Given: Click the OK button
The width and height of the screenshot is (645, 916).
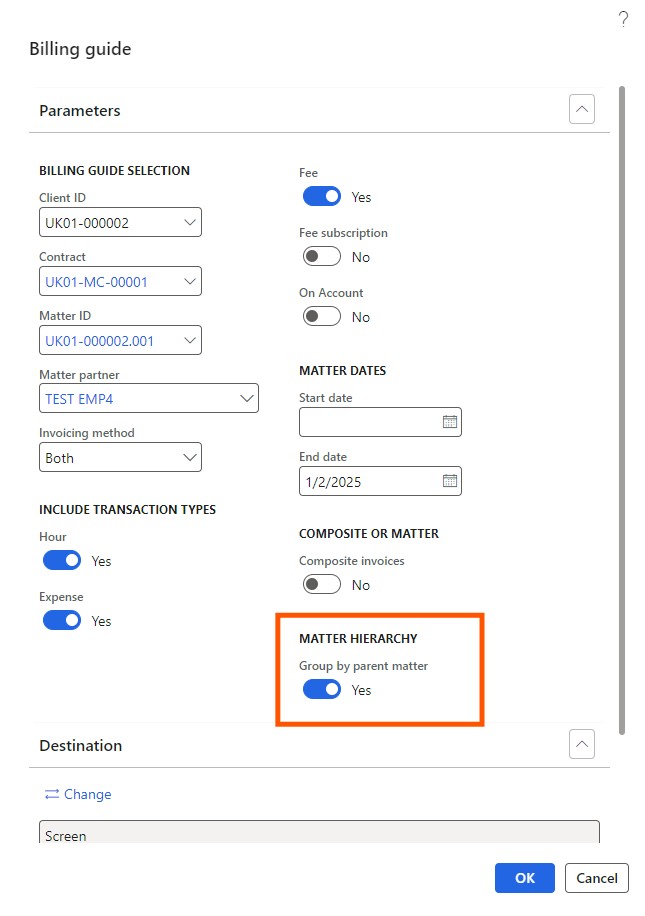Looking at the screenshot, I should pyautogui.click(x=525, y=877).
